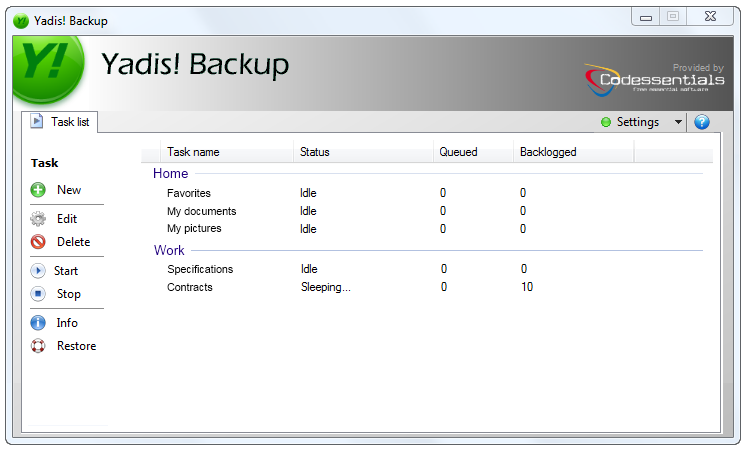Image resolution: width=749 pixels, height=450 pixels.
Task: Click the Sleeping... status of Contracts
Action: 326,287
